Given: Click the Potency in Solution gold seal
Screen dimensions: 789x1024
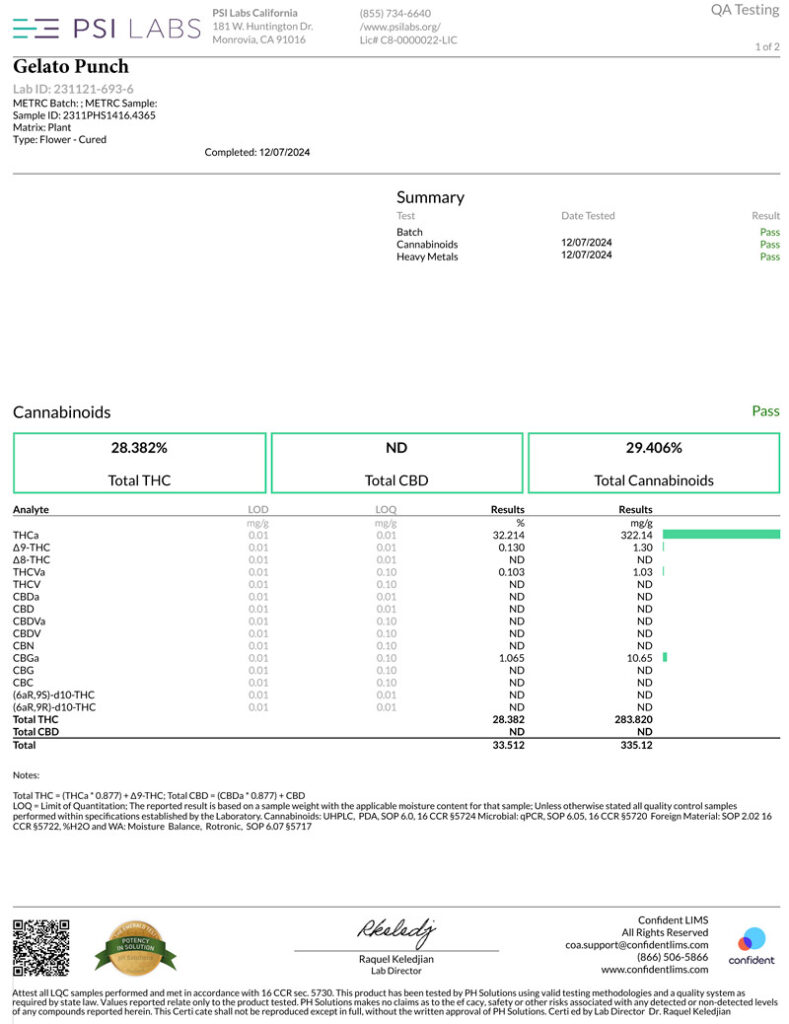Looking at the screenshot, I should [135, 948].
